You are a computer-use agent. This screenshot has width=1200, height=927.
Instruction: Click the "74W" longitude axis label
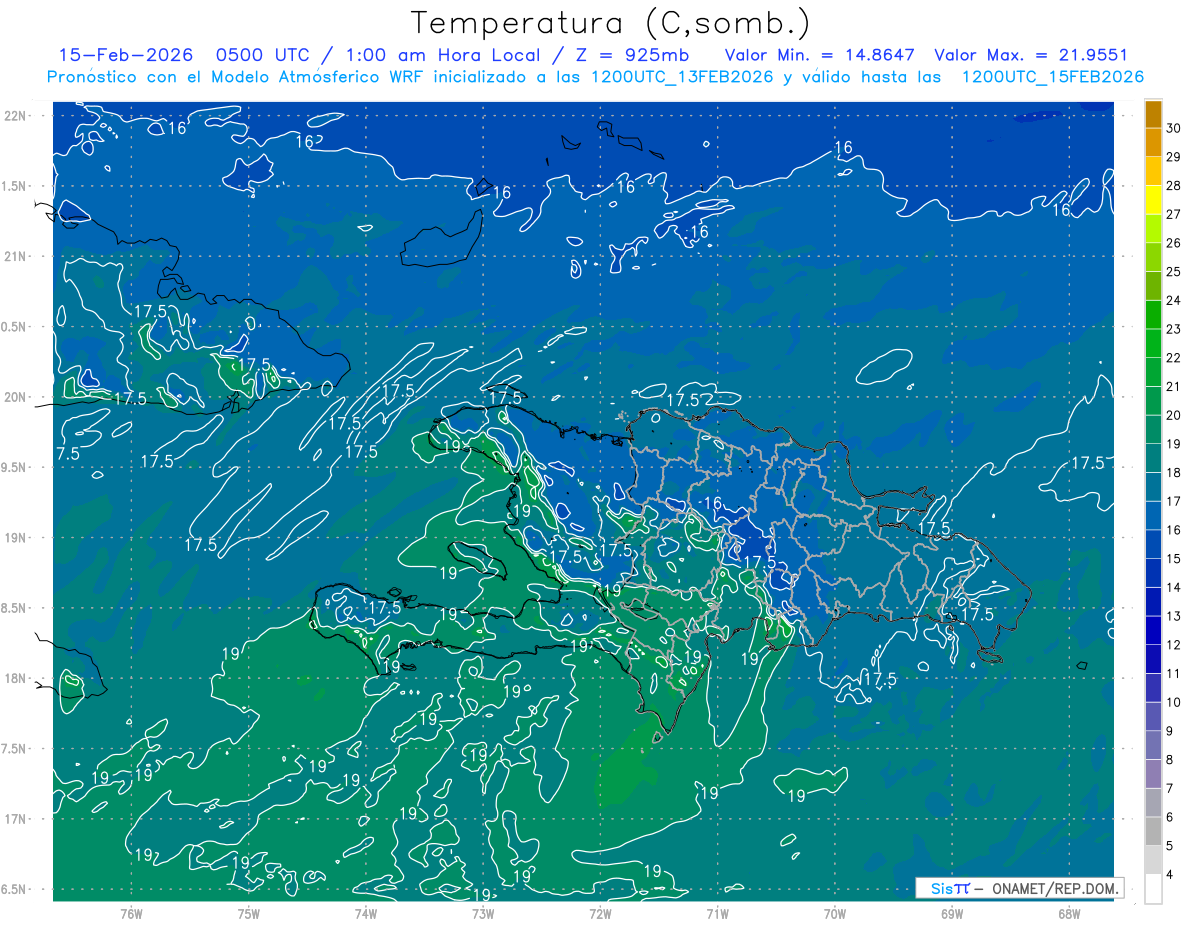pyautogui.click(x=365, y=914)
